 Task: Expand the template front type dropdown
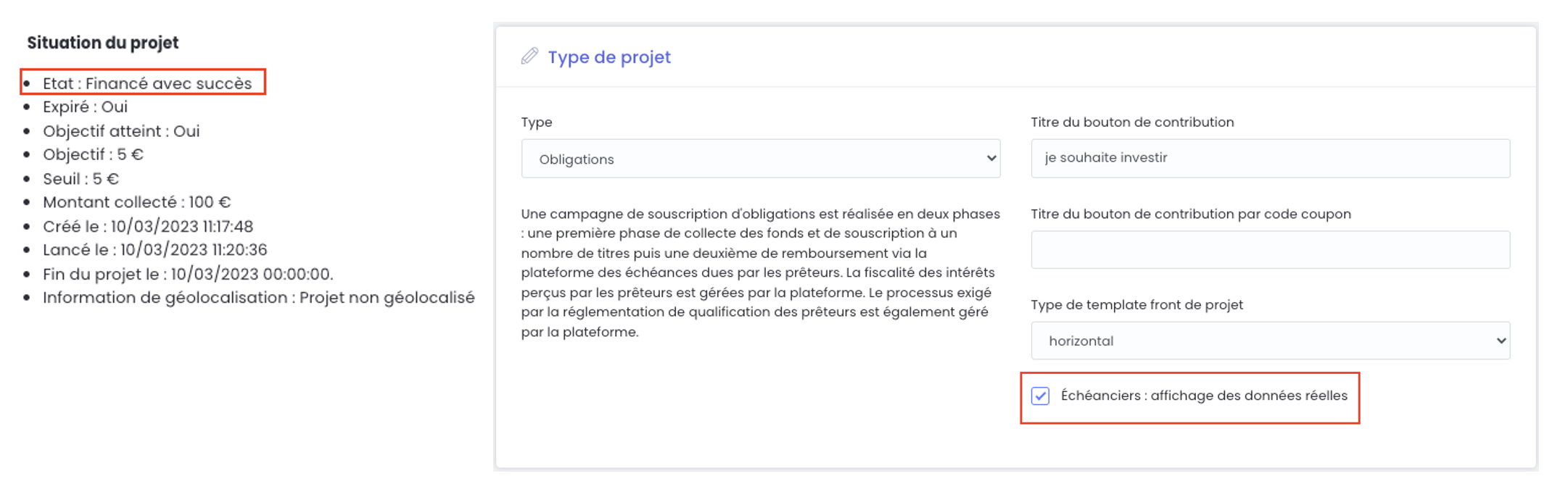(1270, 341)
